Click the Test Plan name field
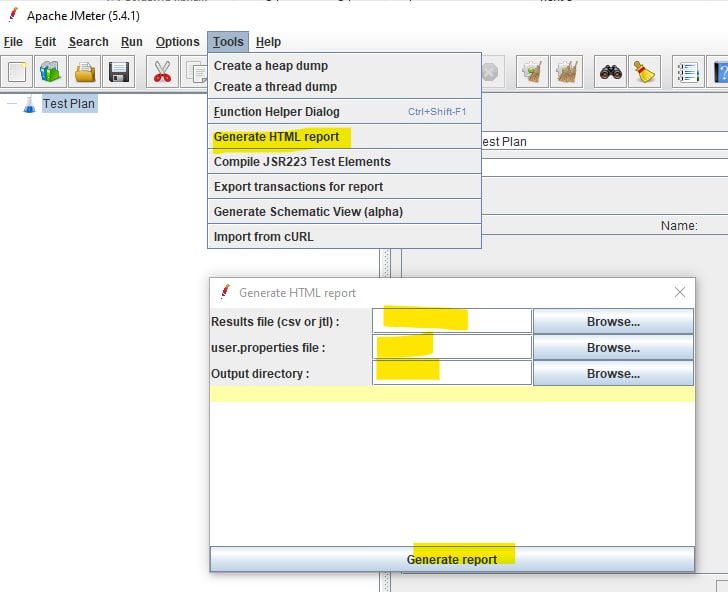 click(604, 141)
